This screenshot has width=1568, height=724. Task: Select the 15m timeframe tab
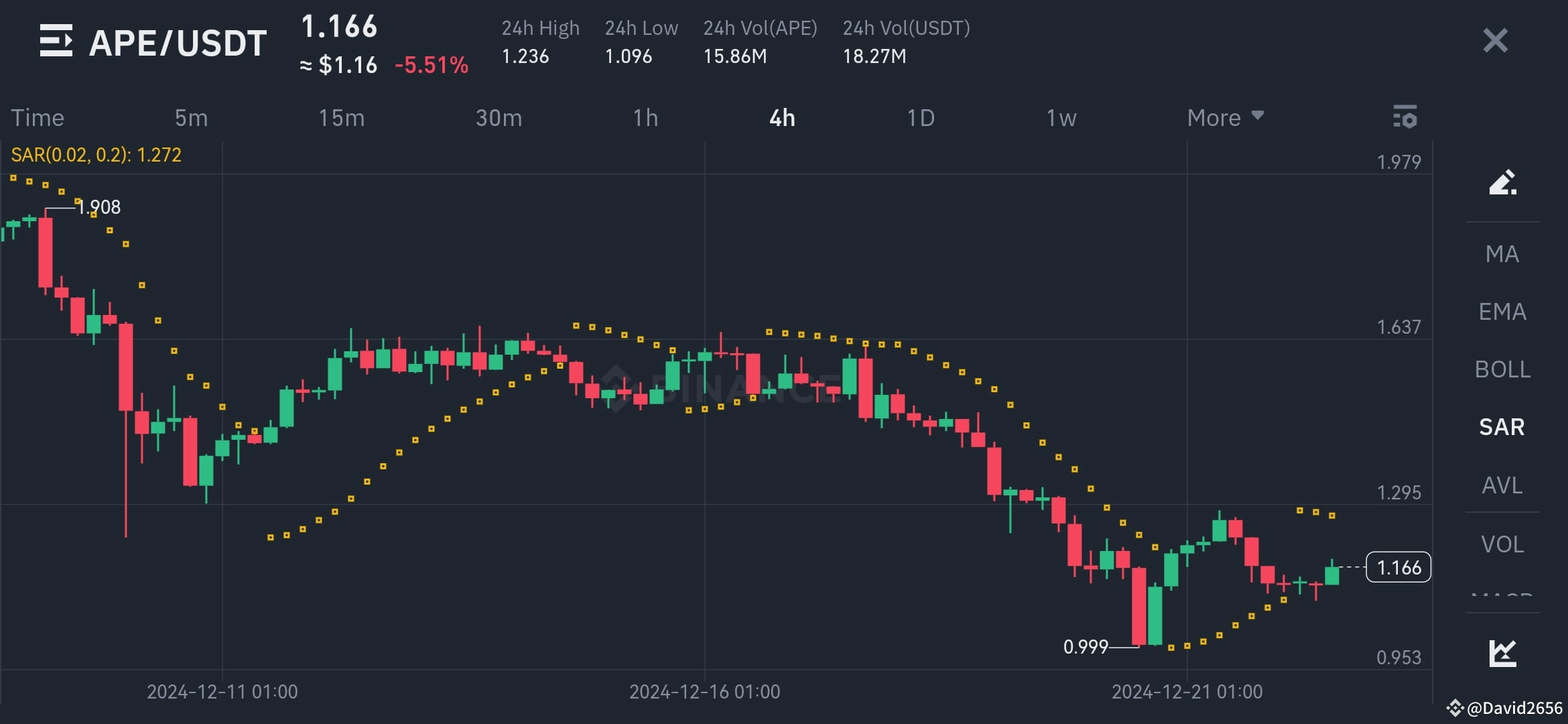click(342, 117)
